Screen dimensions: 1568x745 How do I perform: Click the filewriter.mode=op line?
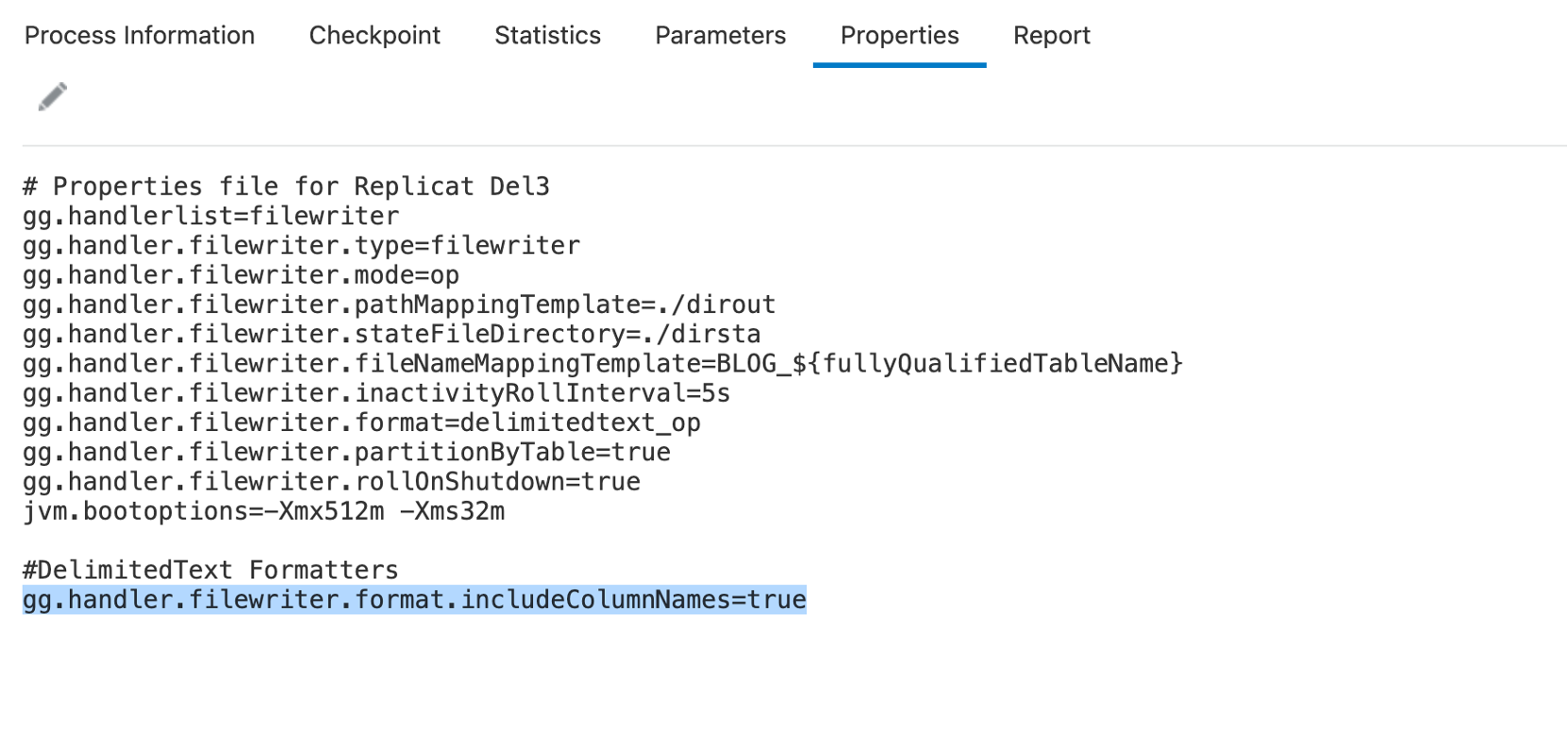(241, 275)
